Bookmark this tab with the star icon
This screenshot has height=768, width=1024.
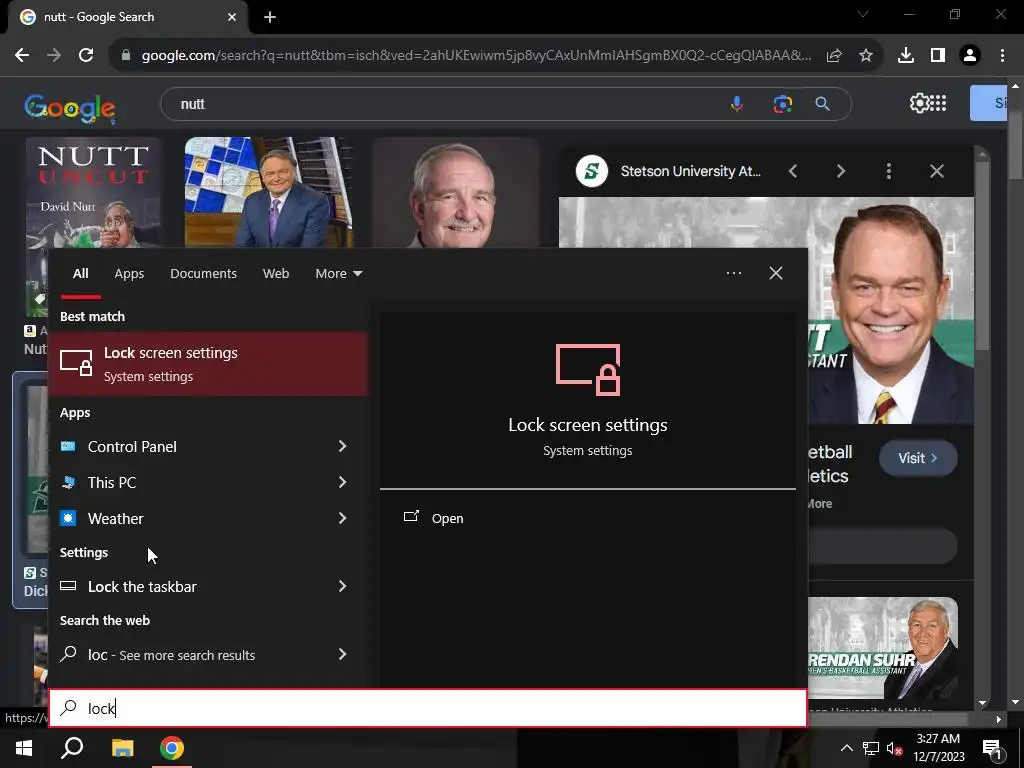(x=866, y=56)
